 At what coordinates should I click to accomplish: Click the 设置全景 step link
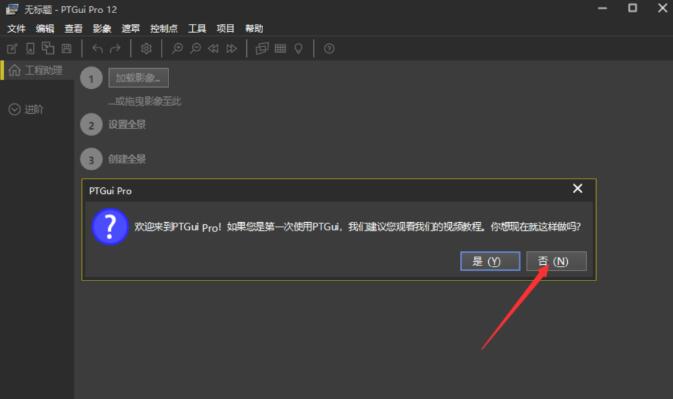(127, 125)
